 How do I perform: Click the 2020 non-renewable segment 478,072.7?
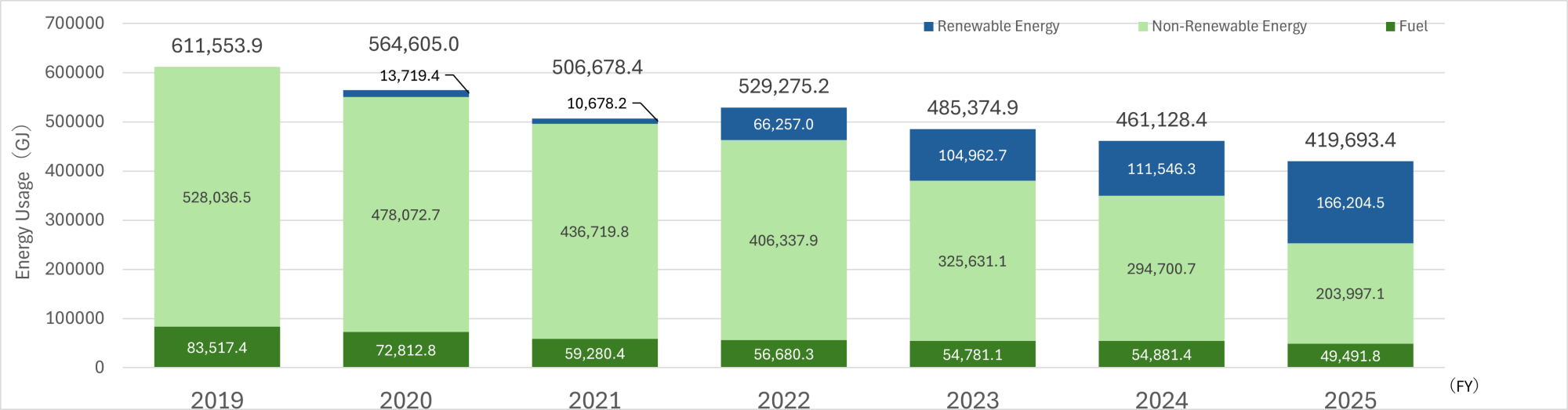pos(405,215)
